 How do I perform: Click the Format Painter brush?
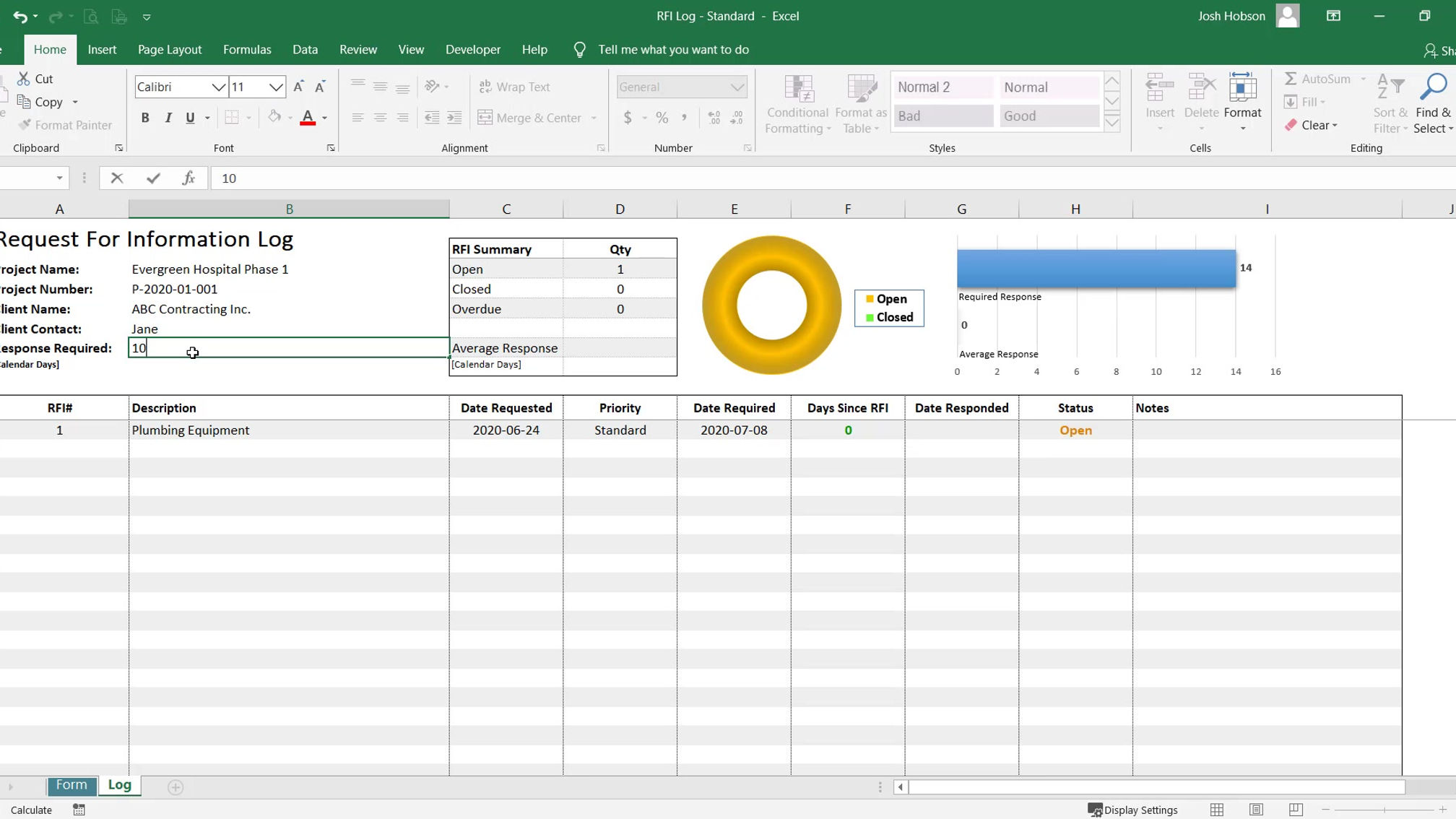25,125
